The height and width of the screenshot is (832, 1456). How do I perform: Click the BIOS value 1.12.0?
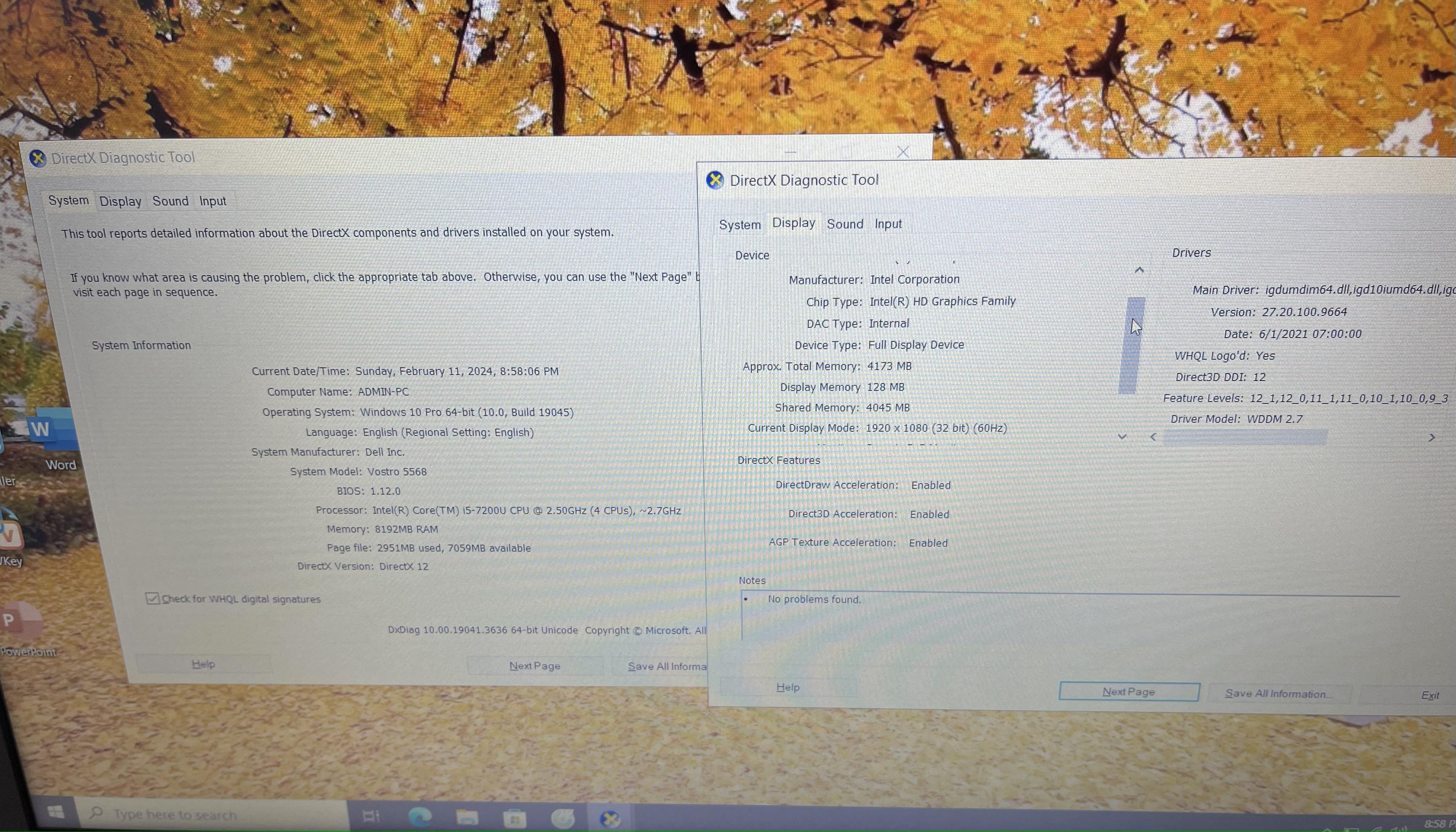[385, 492]
